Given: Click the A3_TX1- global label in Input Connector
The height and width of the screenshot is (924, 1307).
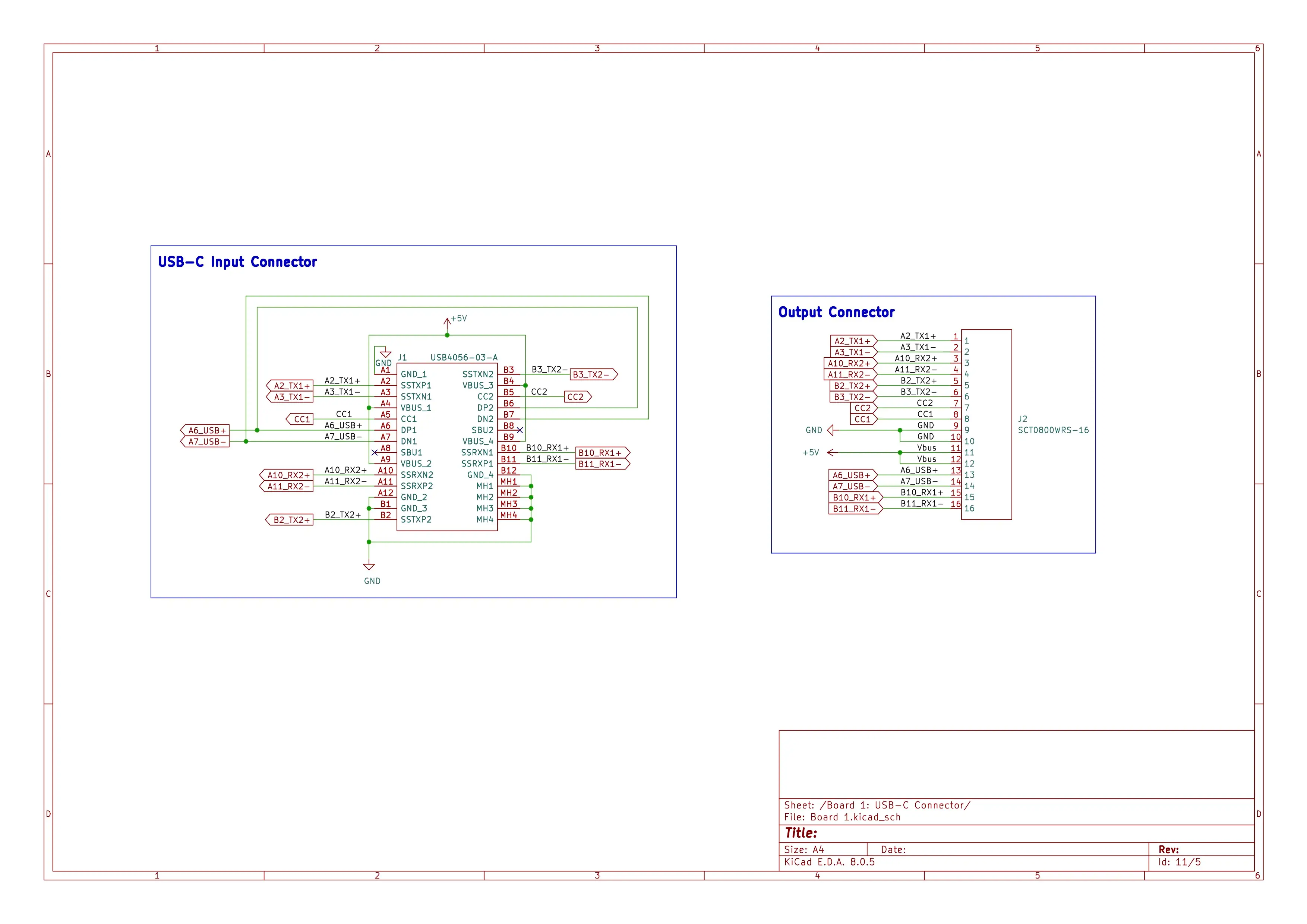Looking at the screenshot, I should click(x=290, y=397).
